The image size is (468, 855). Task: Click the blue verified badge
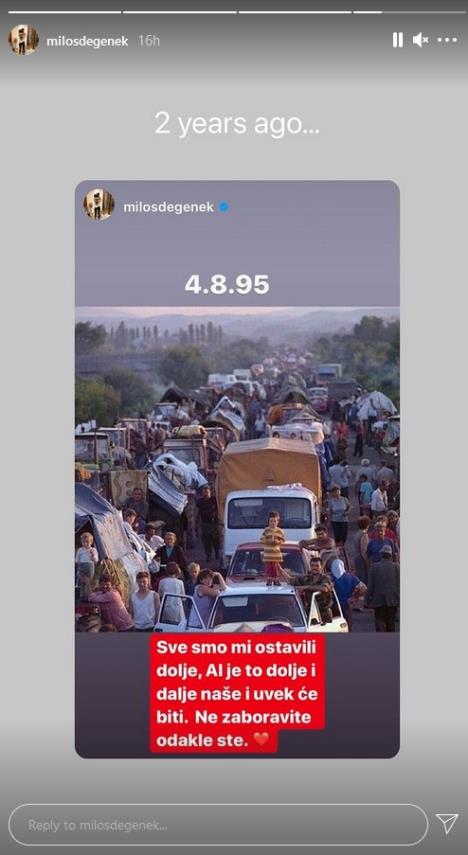(224, 207)
